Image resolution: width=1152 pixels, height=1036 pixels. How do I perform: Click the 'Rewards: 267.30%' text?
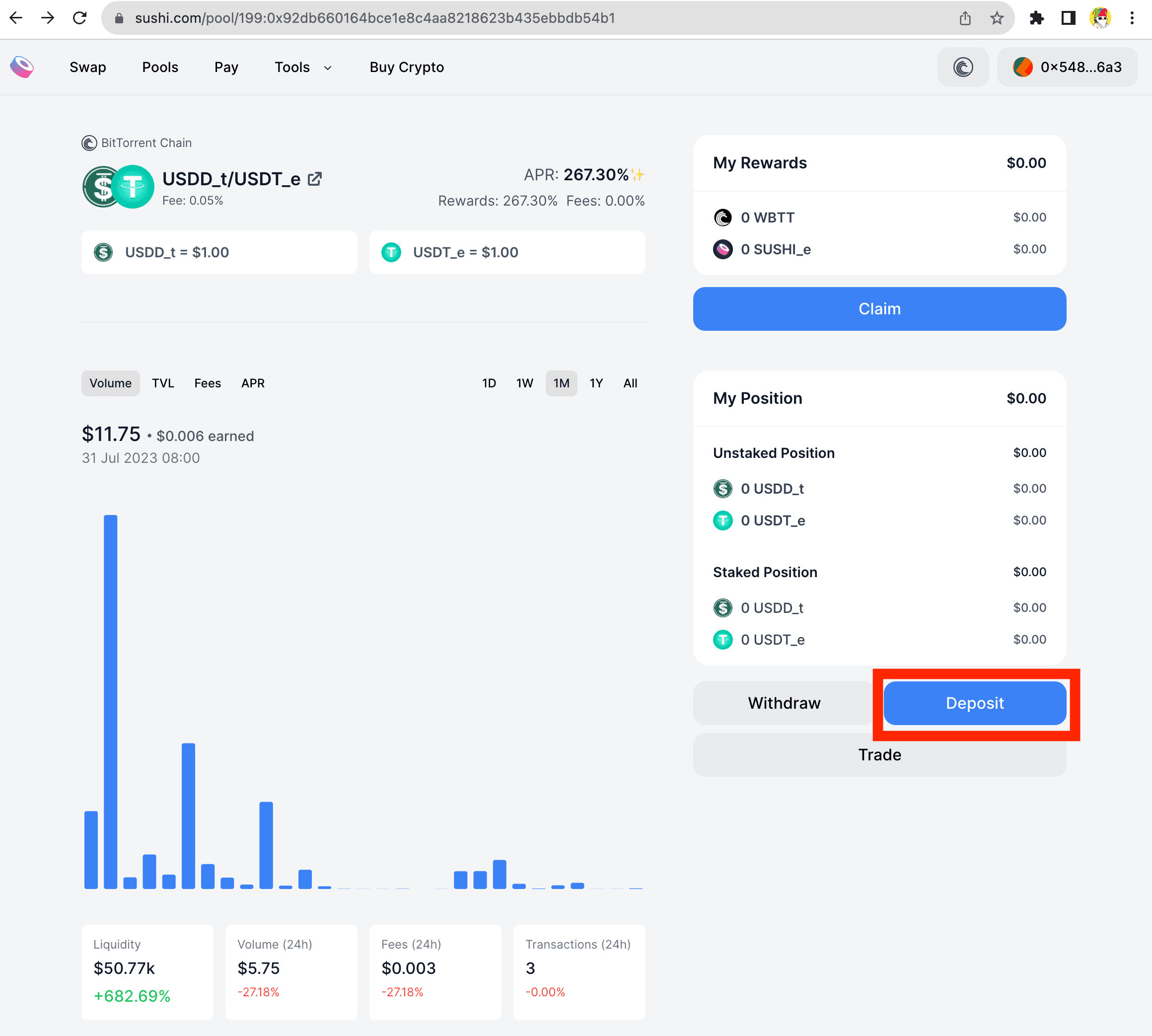[x=498, y=201]
